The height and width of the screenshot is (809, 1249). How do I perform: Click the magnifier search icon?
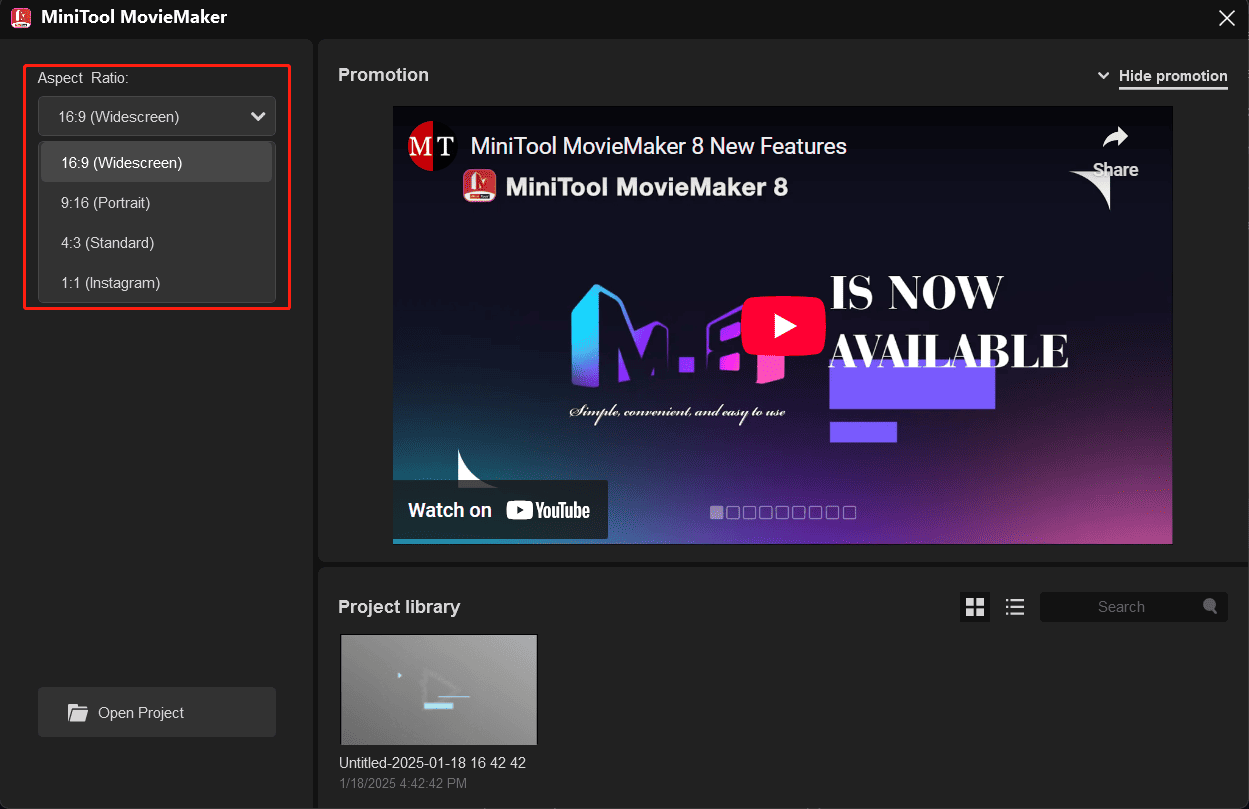pos(1210,606)
